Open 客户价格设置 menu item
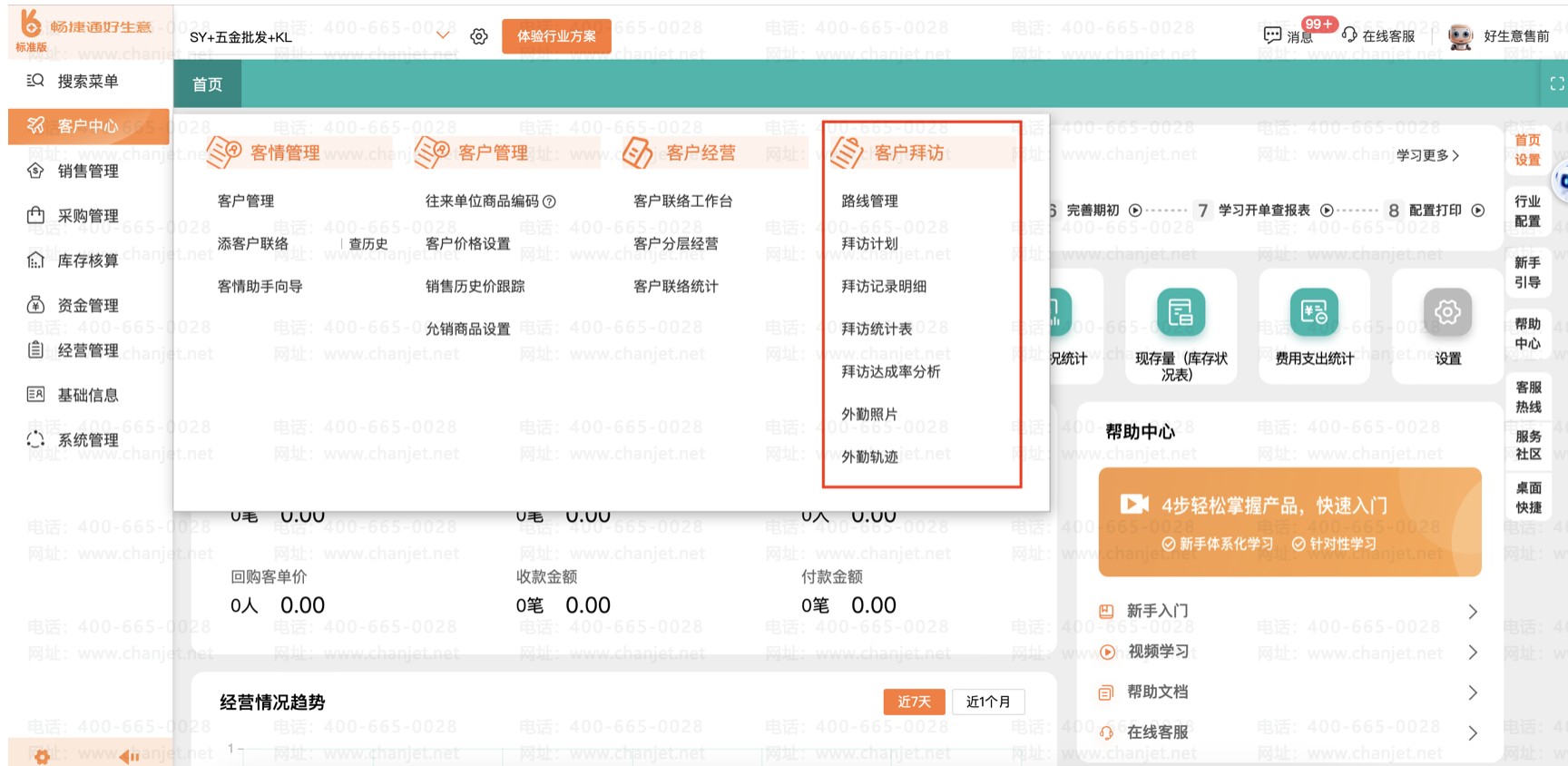 pos(468,243)
